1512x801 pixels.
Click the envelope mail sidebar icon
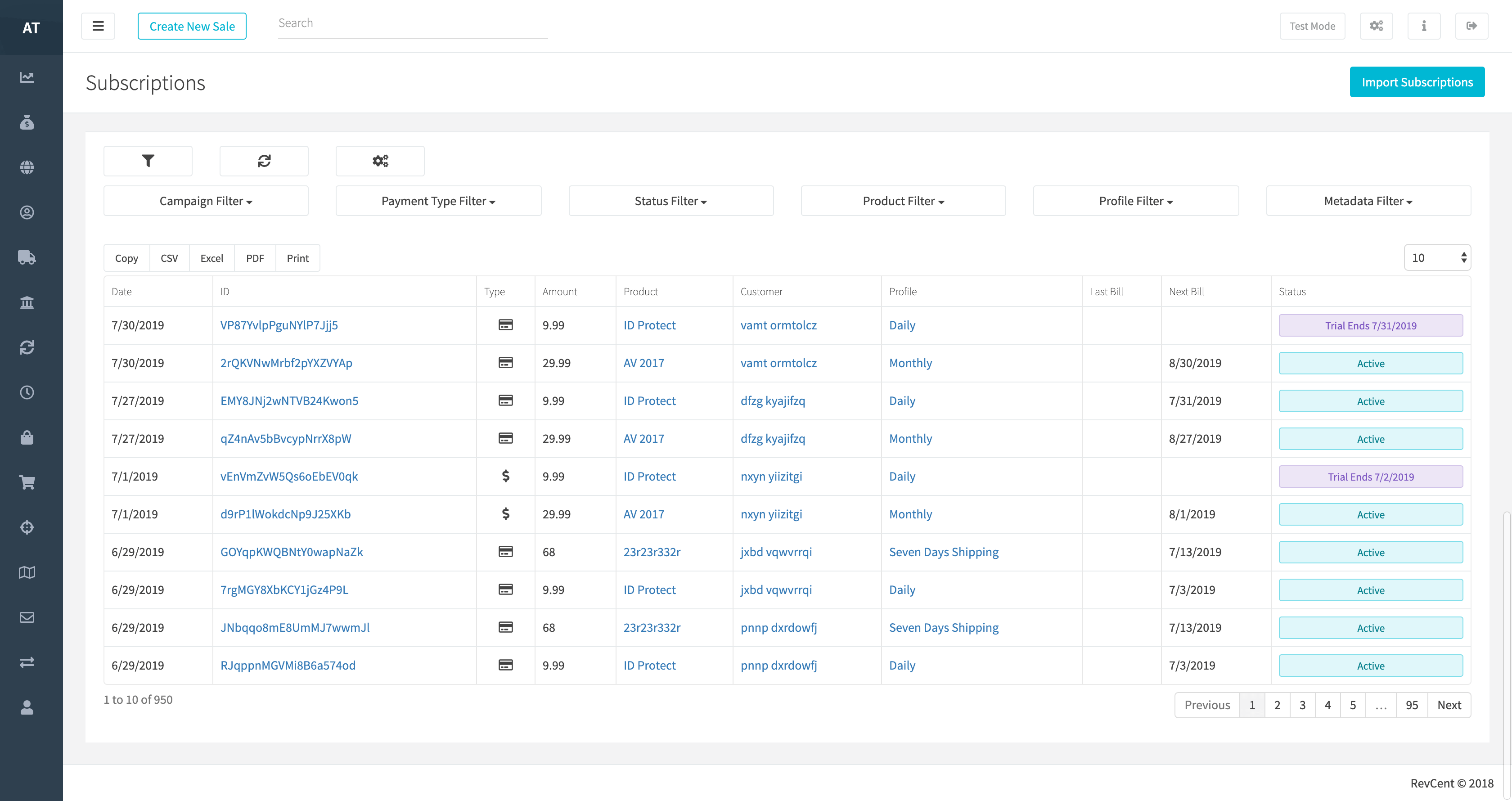(x=27, y=617)
